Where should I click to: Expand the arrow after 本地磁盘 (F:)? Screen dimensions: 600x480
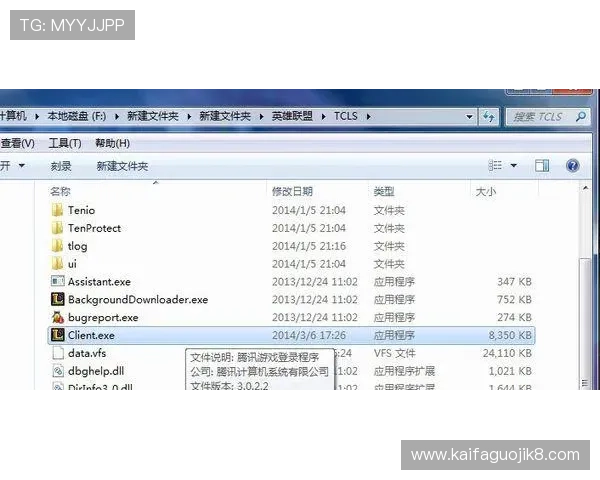[x=116, y=116]
